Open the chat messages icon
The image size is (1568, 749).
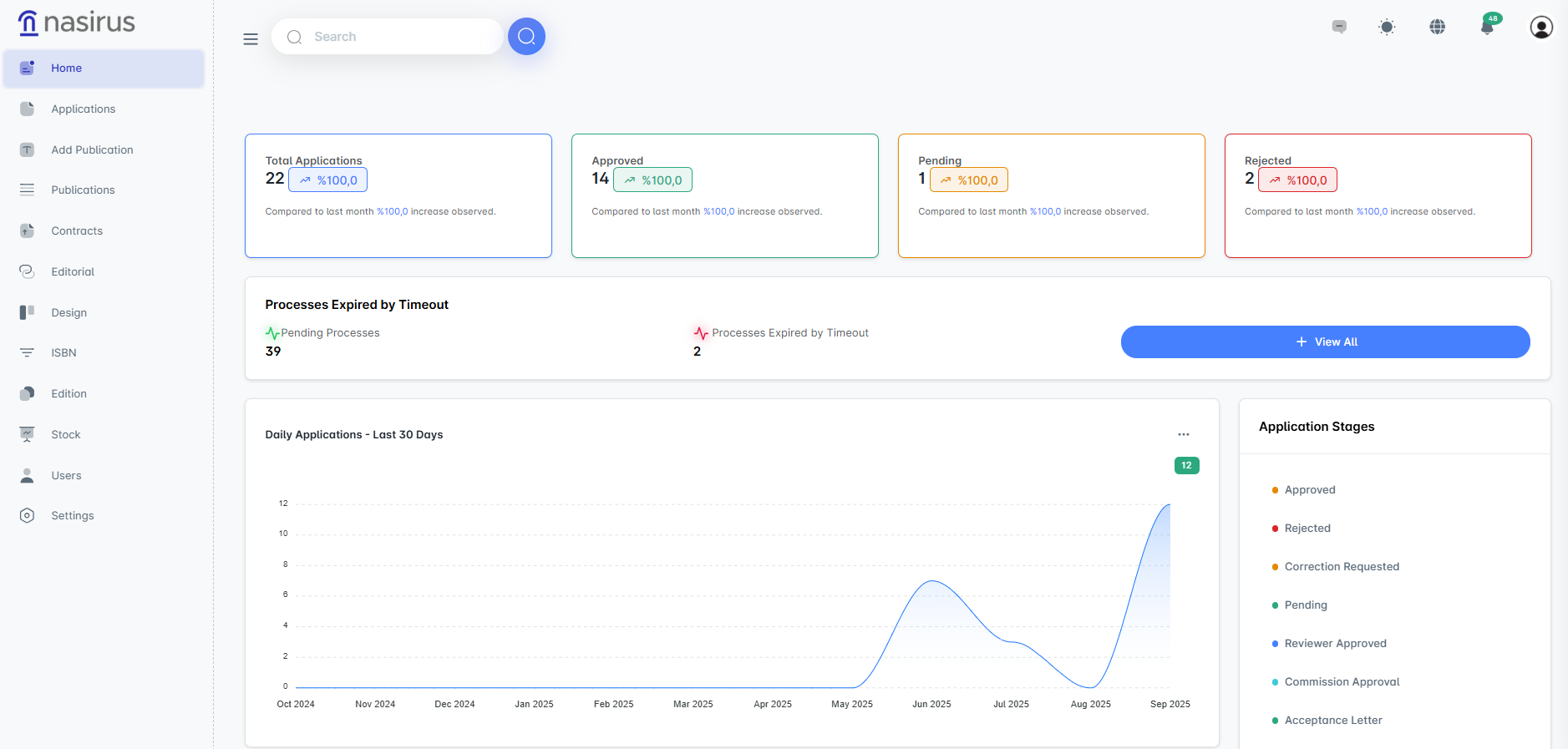coord(1339,27)
